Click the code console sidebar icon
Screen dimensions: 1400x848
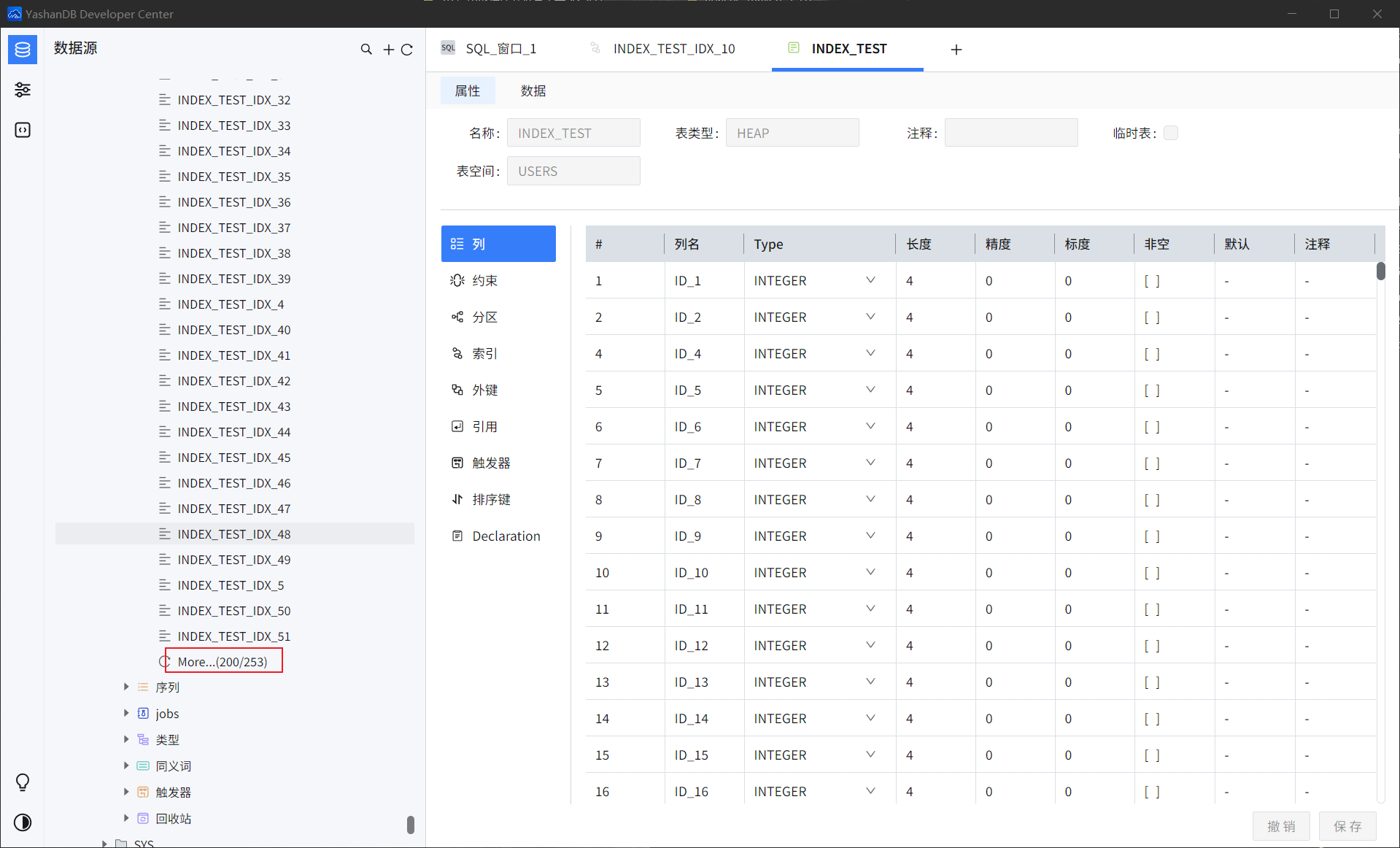(x=23, y=130)
